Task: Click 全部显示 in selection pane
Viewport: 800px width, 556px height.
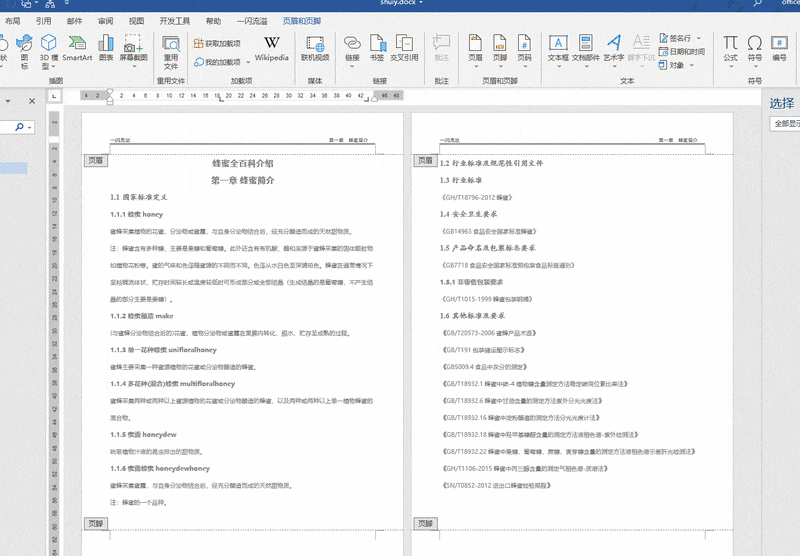Action: point(786,123)
